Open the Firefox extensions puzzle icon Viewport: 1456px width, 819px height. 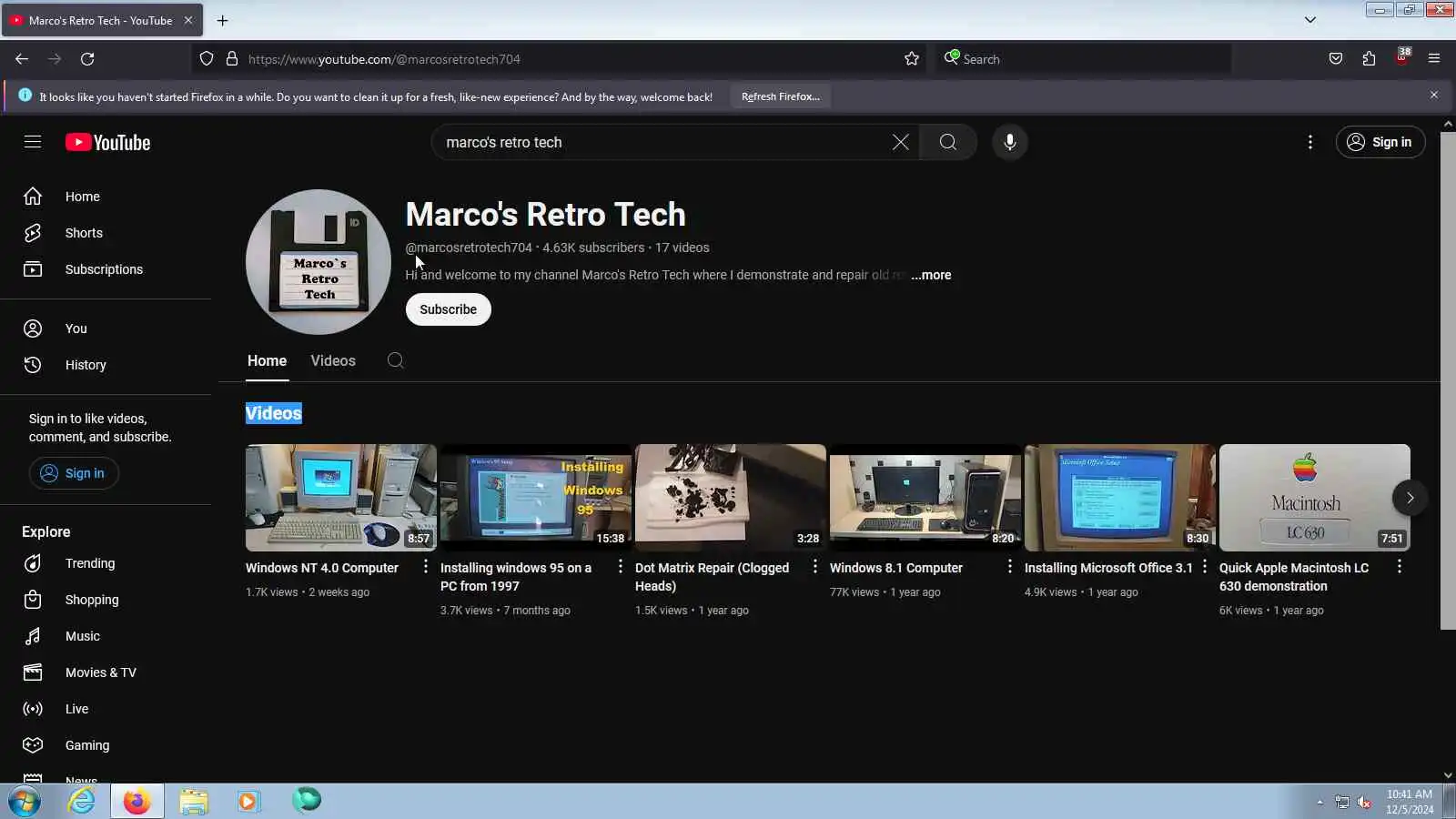tap(1369, 59)
